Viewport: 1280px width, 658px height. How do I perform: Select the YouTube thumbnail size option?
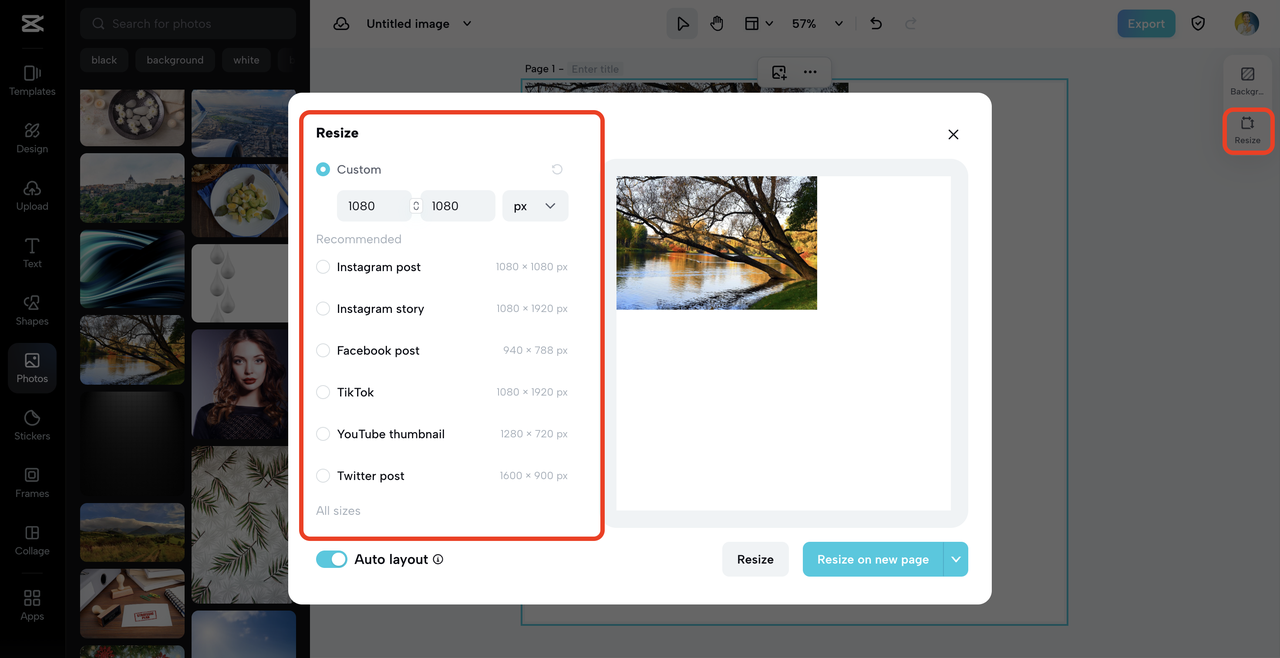442,434
